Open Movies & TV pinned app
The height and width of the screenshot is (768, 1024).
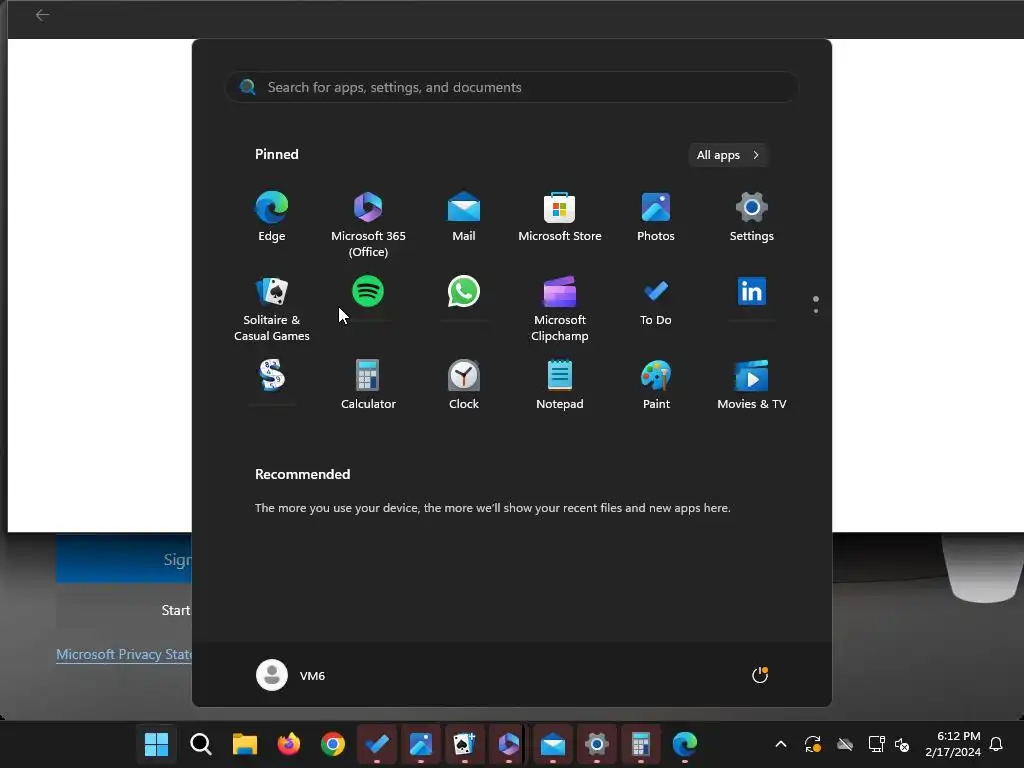click(752, 385)
